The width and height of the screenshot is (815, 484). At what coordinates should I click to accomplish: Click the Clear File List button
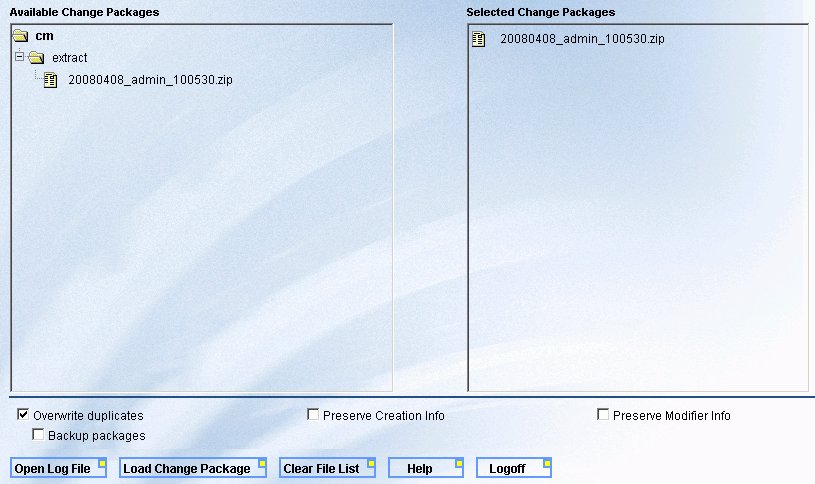tap(327, 468)
